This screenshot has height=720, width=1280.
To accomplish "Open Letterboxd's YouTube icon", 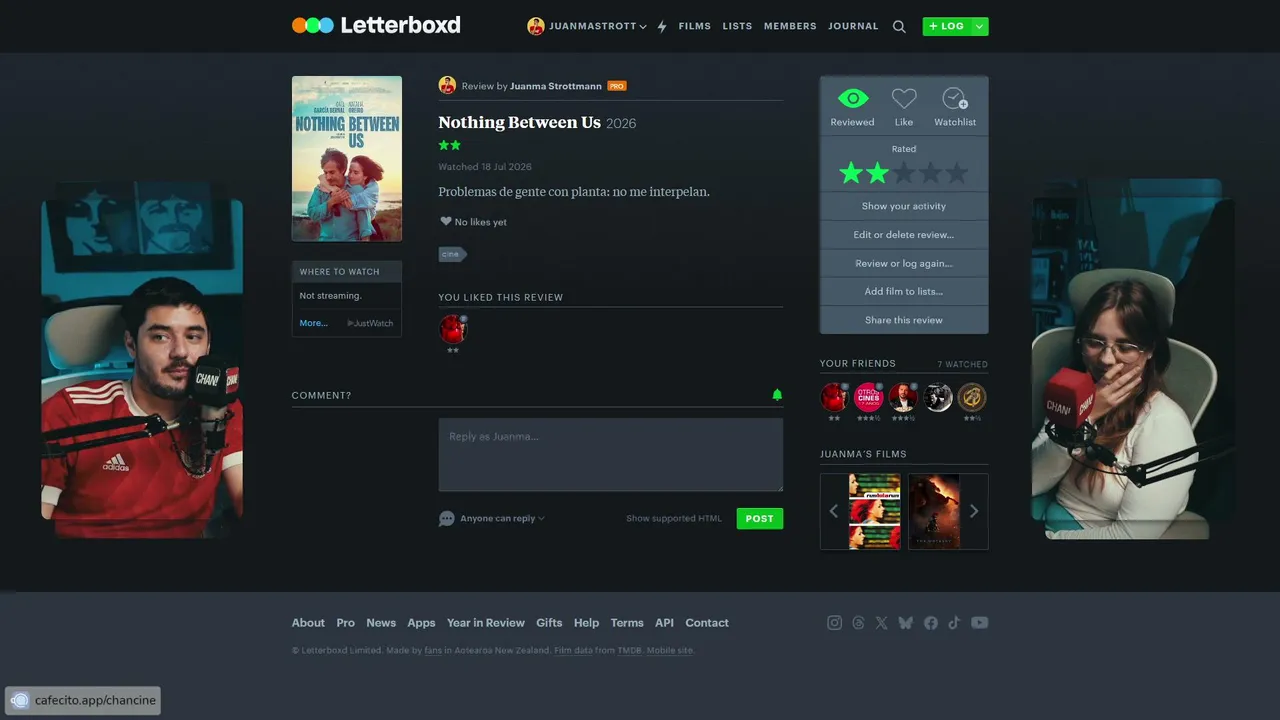I will [980, 623].
